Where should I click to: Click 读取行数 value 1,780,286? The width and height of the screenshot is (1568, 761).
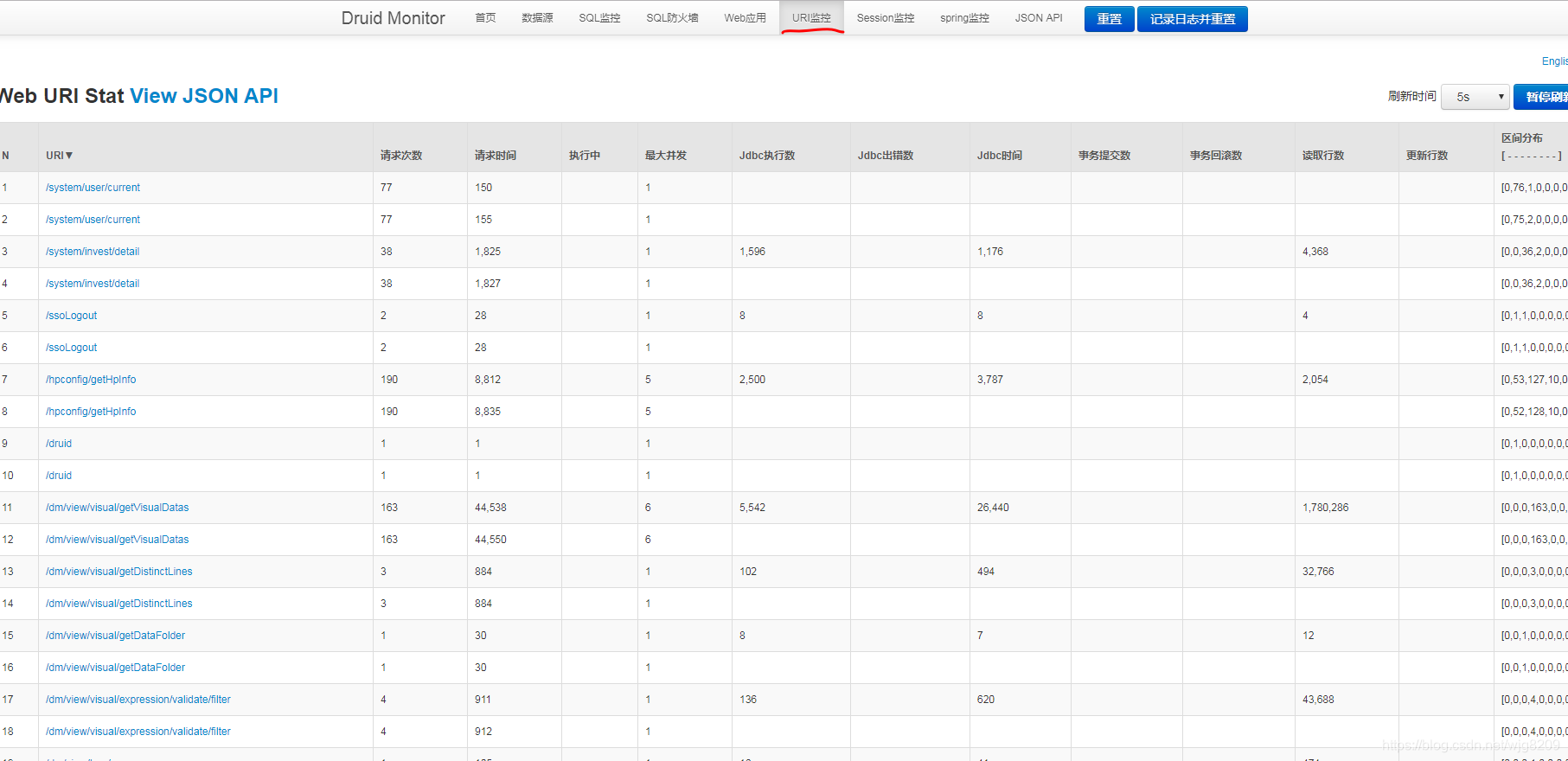tap(1325, 508)
